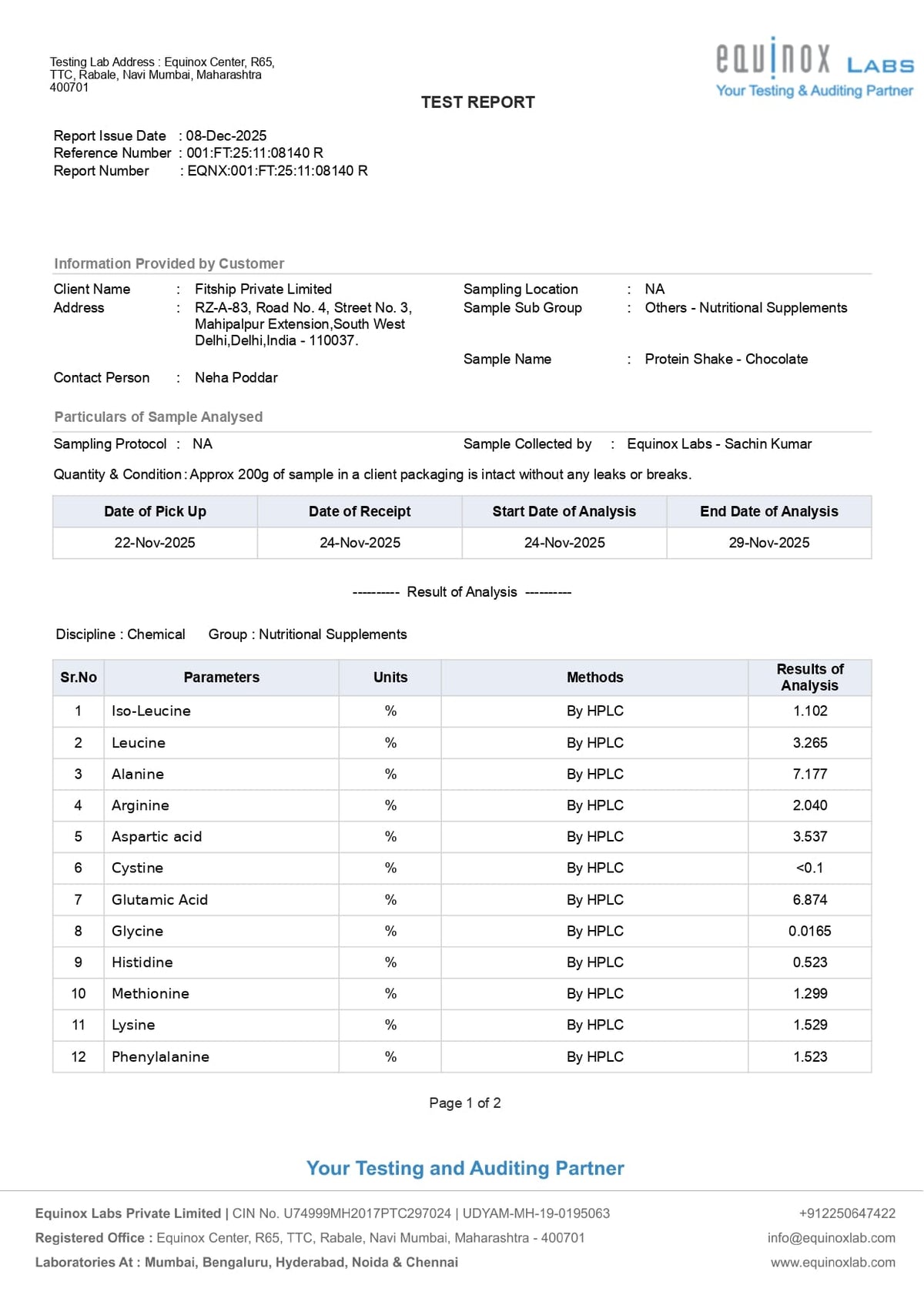This screenshot has width=924, height=1305.
Task: Select the Reference Number value
Action: 255,153
